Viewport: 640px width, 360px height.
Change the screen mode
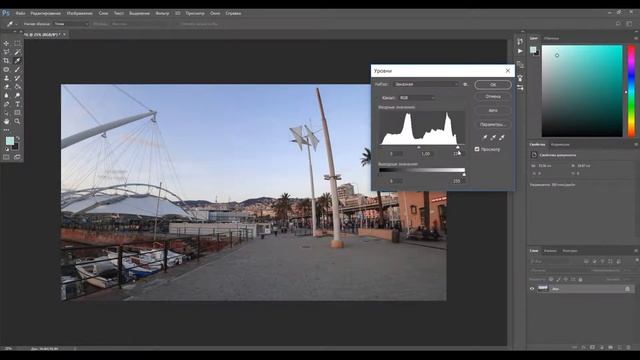click(x=18, y=157)
